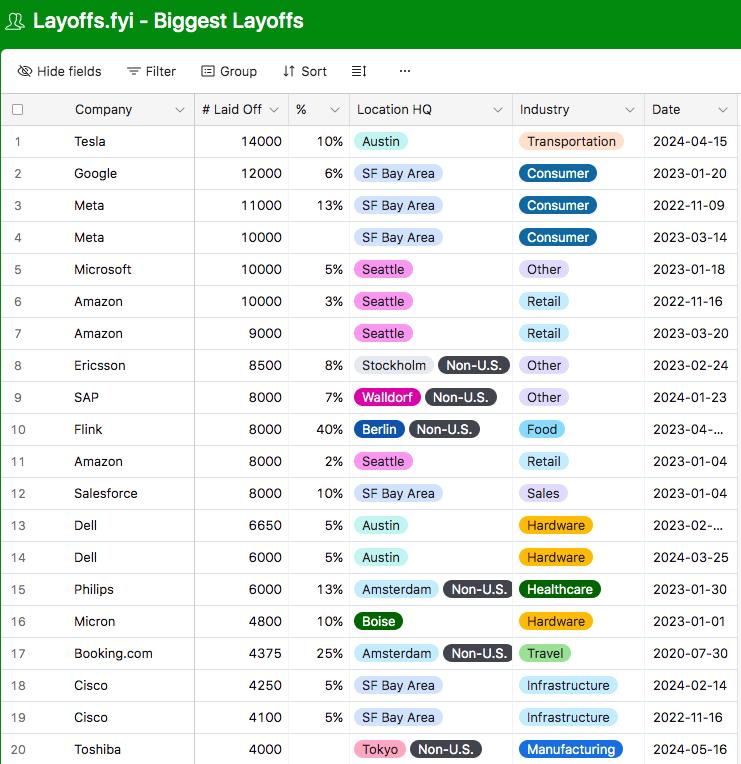The image size is (741, 764).
Task: Click the Boise location tag
Action: (x=379, y=621)
